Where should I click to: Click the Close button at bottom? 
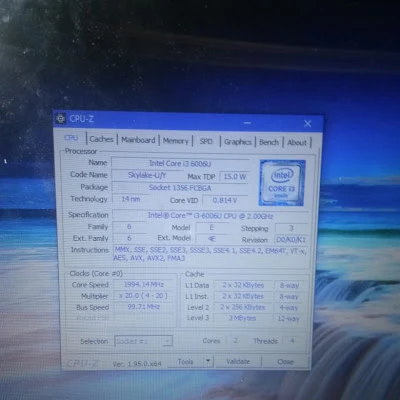(285, 362)
